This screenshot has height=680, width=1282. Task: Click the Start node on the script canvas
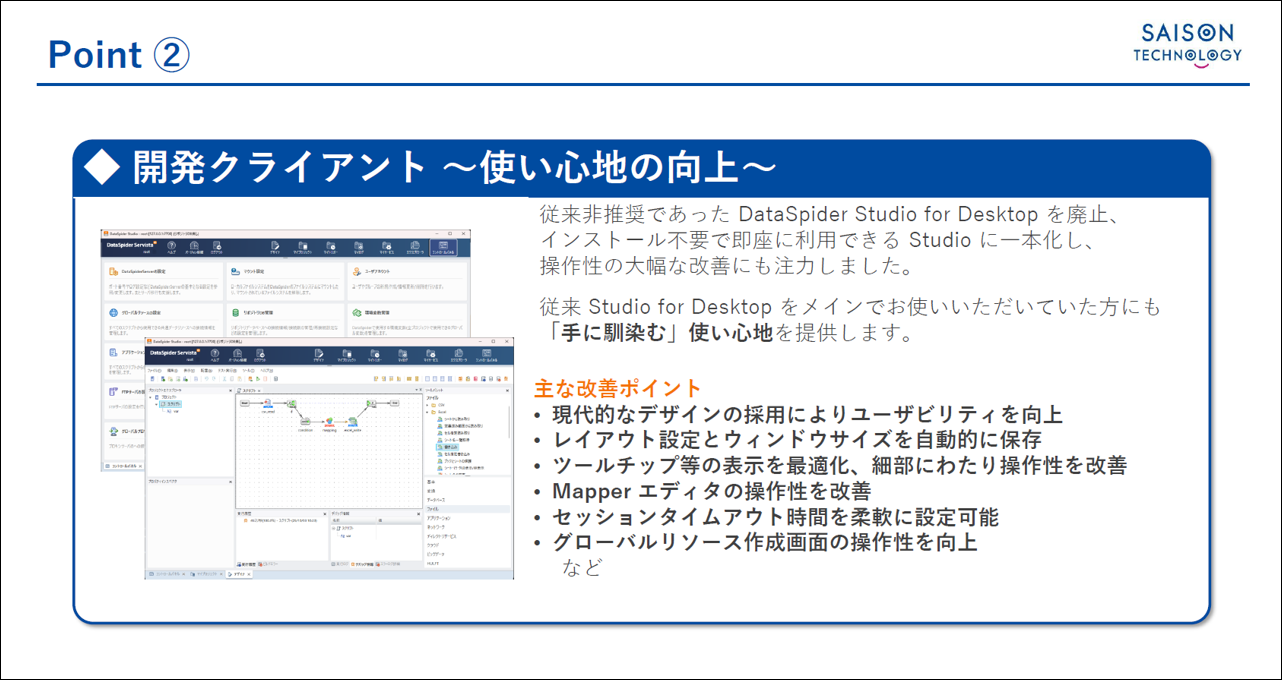tap(244, 401)
